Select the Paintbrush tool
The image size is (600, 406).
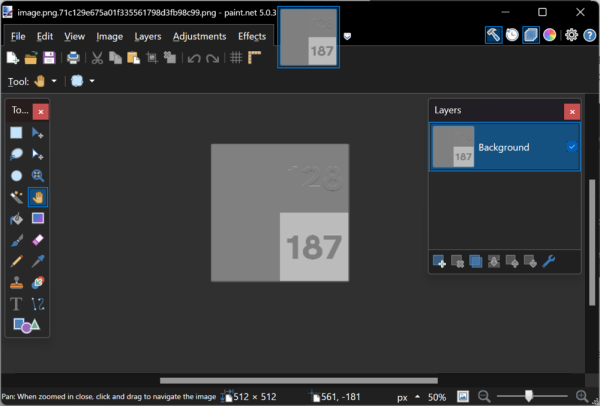coord(16,240)
